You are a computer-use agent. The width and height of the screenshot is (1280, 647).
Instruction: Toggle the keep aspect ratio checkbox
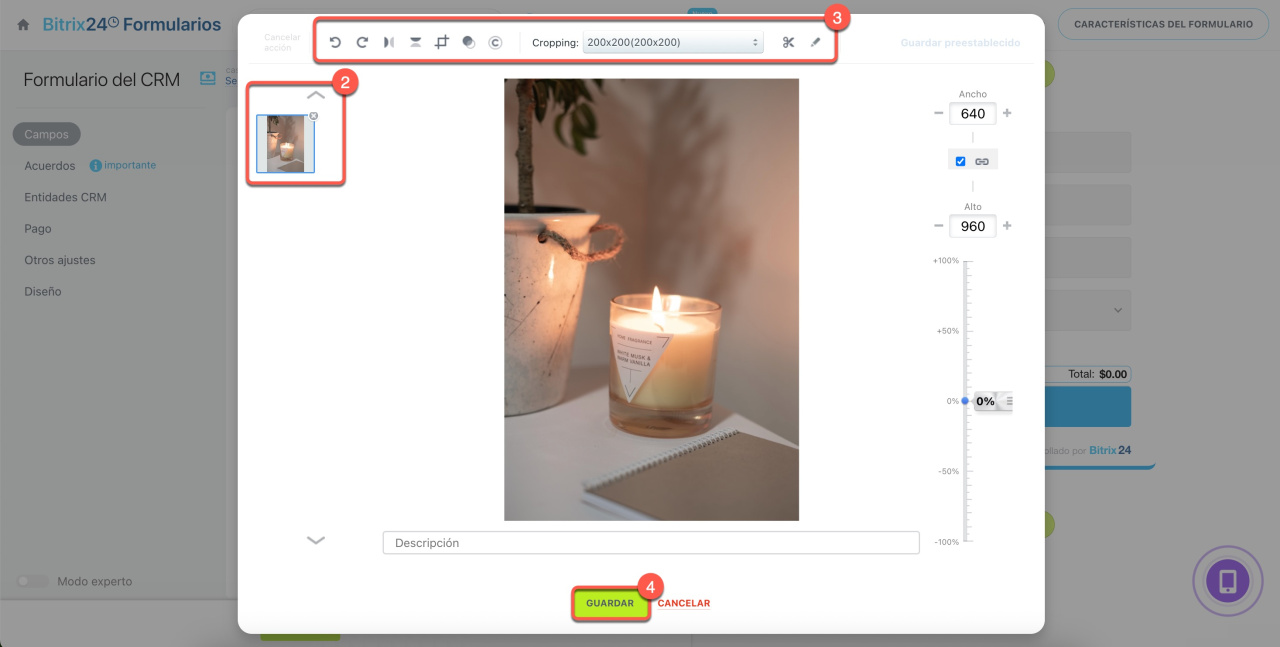(960, 161)
